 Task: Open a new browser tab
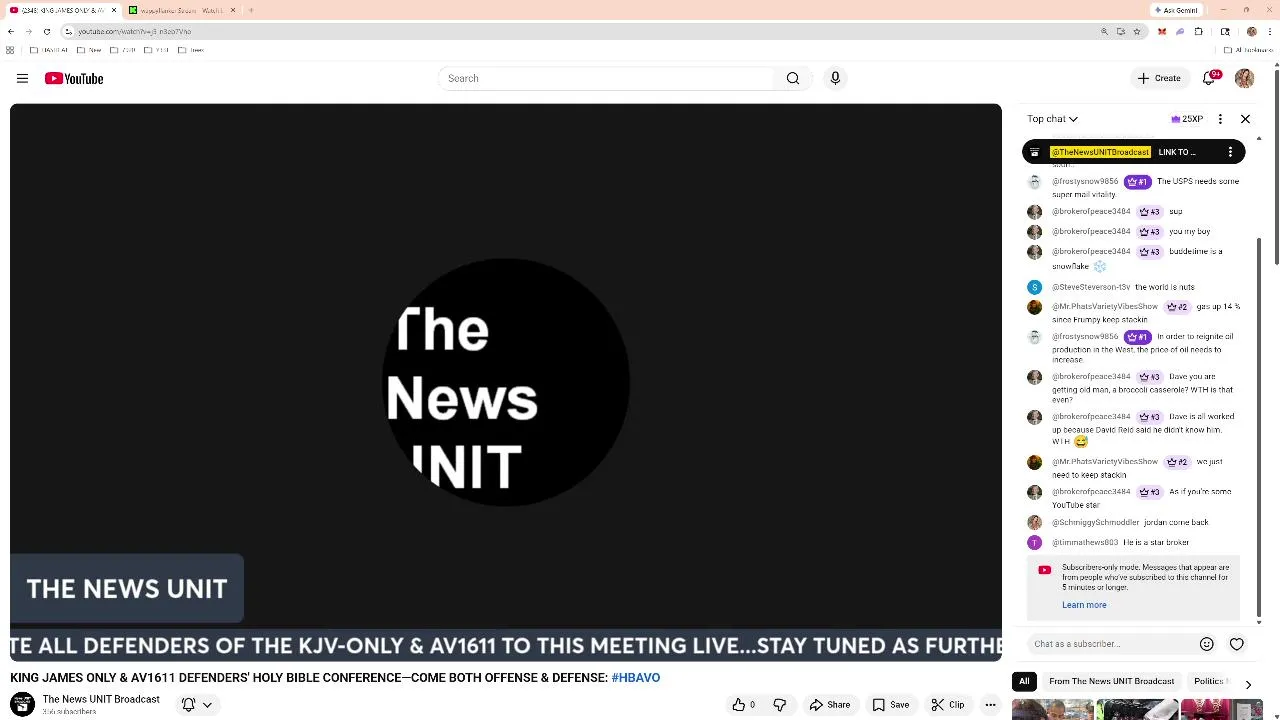[251, 10]
